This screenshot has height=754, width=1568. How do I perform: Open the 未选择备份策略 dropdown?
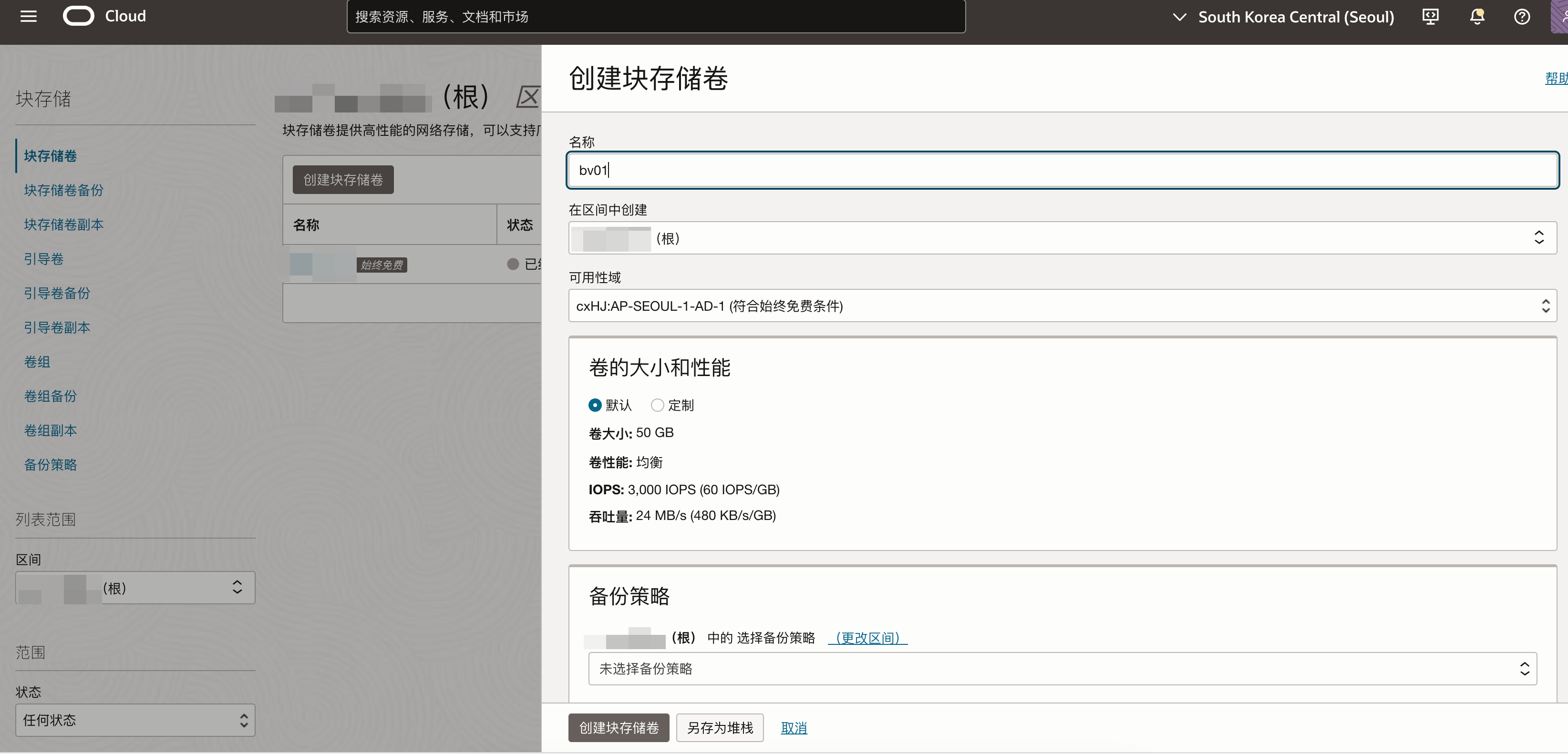(1062, 669)
